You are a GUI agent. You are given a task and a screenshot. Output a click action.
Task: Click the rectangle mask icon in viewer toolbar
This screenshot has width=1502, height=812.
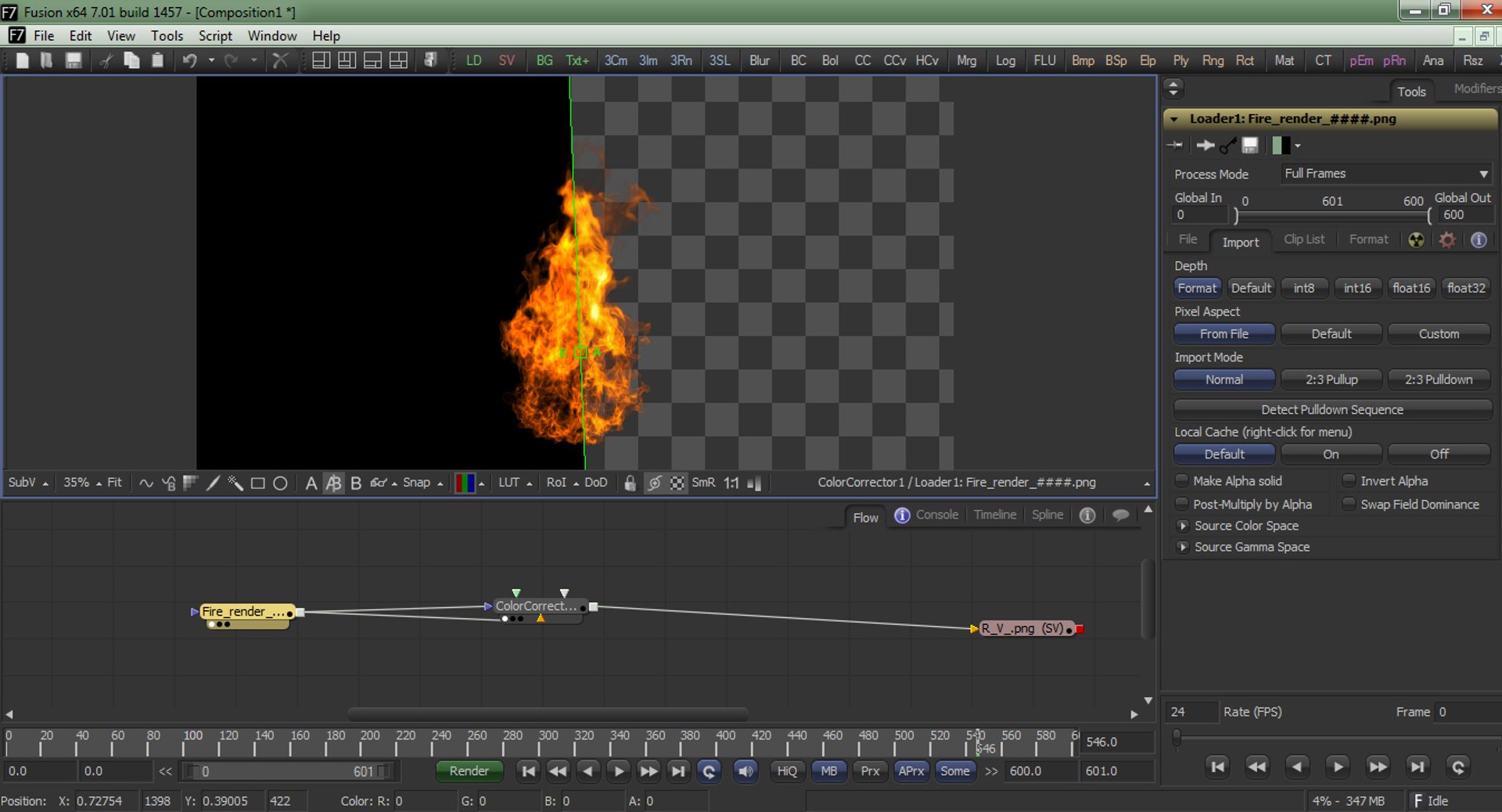(x=257, y=483)
